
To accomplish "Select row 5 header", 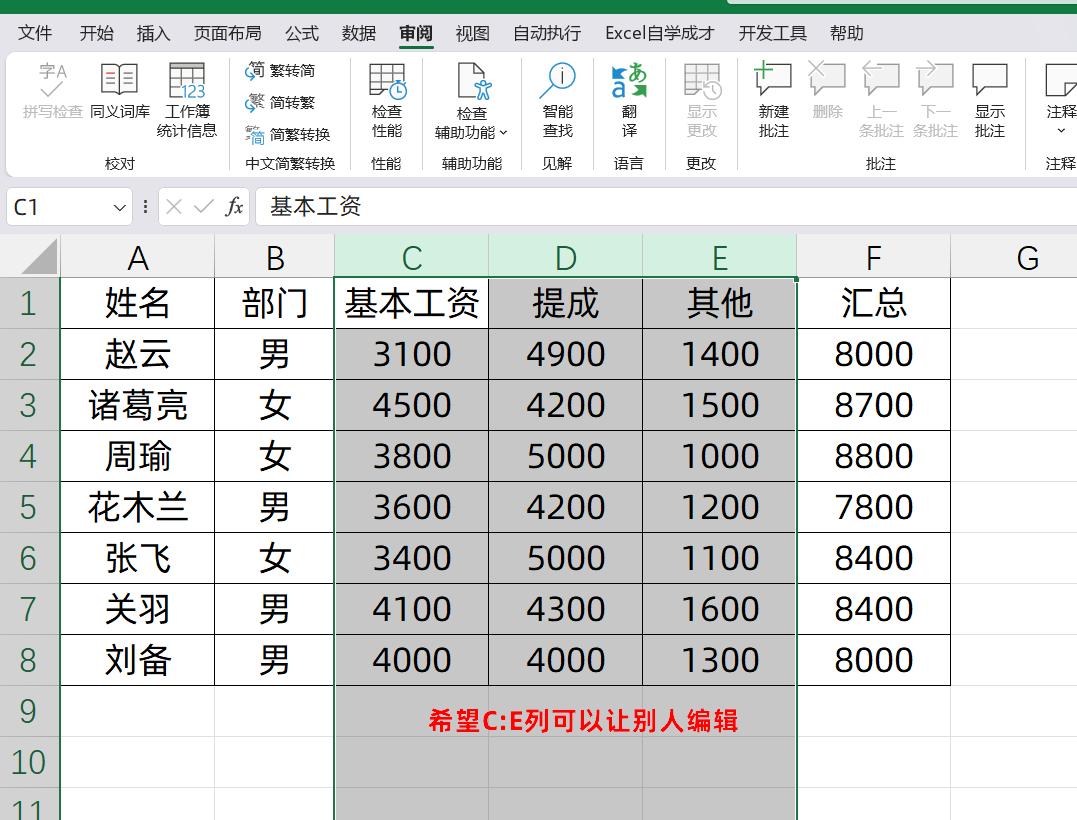I will (30, 507).
